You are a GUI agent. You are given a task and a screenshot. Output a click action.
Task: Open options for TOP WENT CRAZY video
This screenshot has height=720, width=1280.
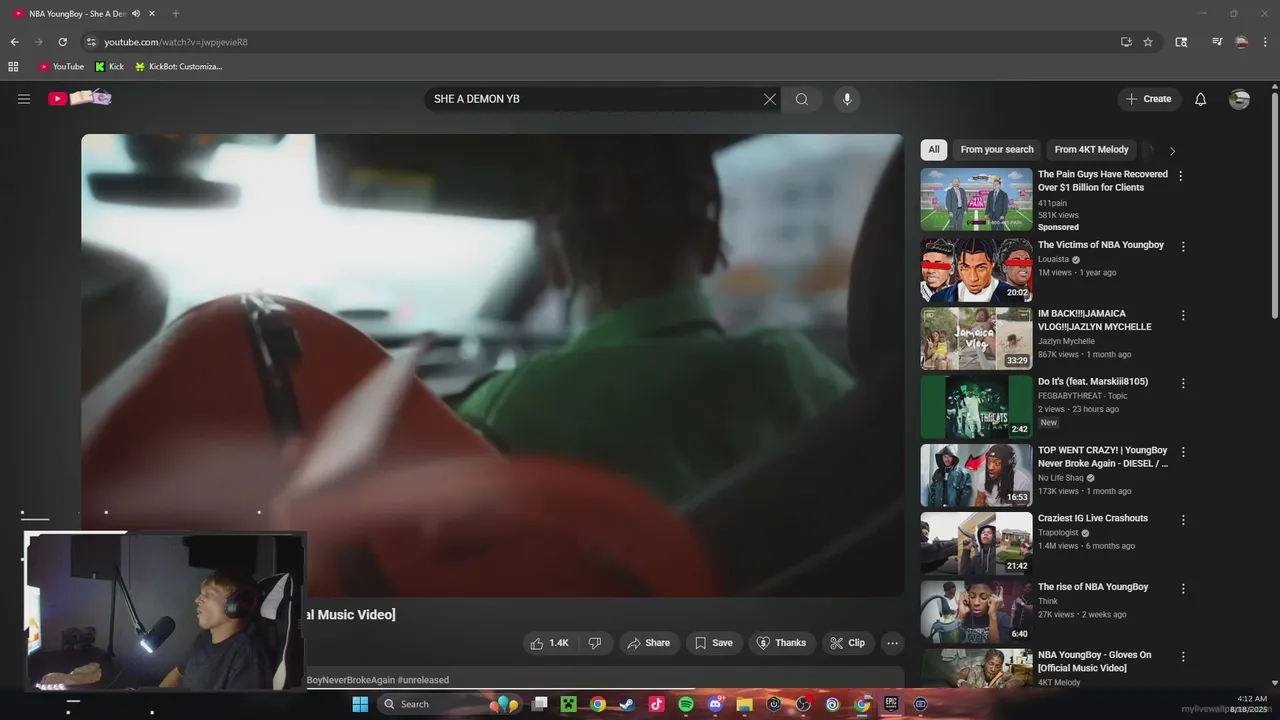coord(1183,452)
